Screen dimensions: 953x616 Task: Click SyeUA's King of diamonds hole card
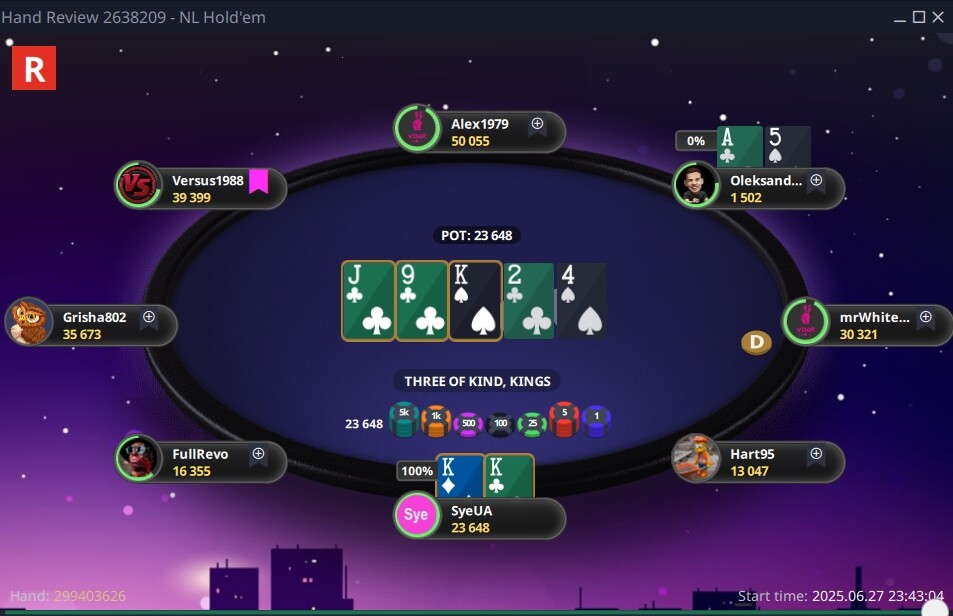pyautogui.click(x=460, y=476)
